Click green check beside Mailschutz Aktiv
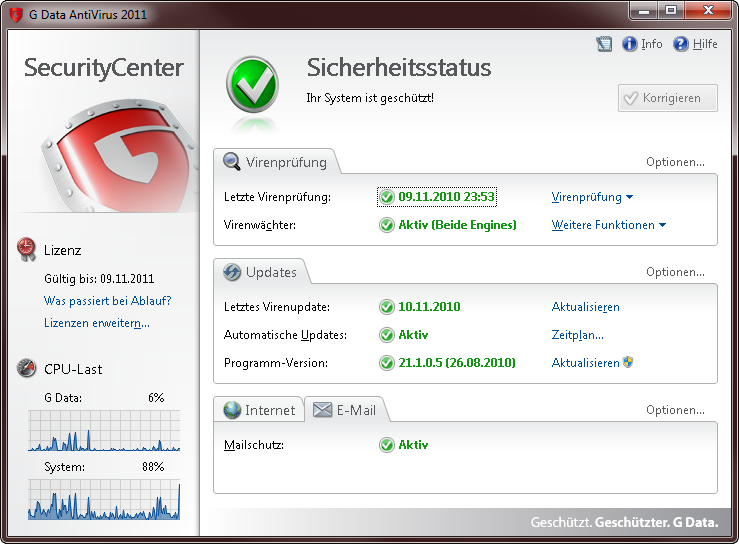 tap(387, 445)
